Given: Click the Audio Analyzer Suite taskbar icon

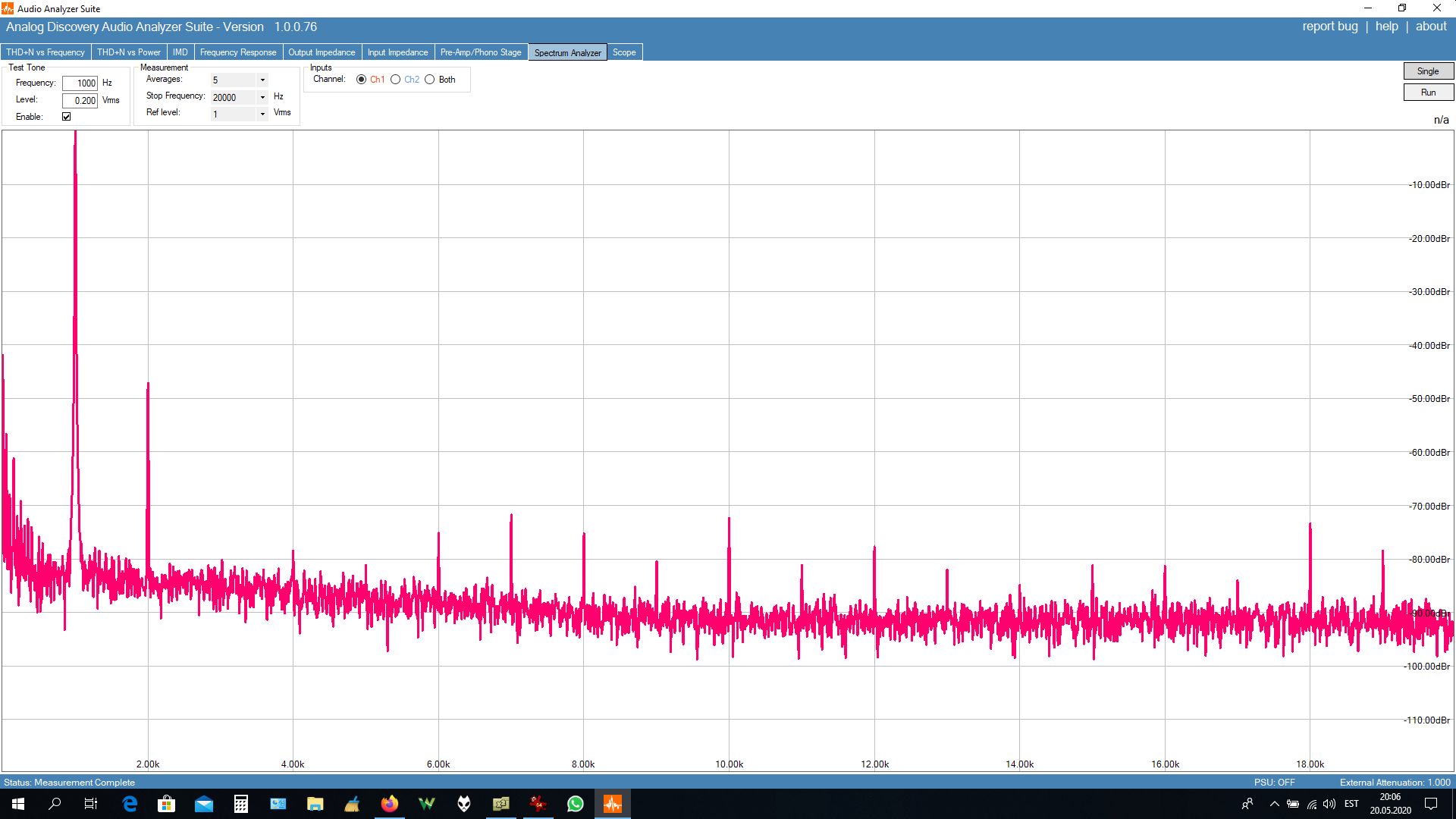Looking at the screenshot, I should coord(612,804).
